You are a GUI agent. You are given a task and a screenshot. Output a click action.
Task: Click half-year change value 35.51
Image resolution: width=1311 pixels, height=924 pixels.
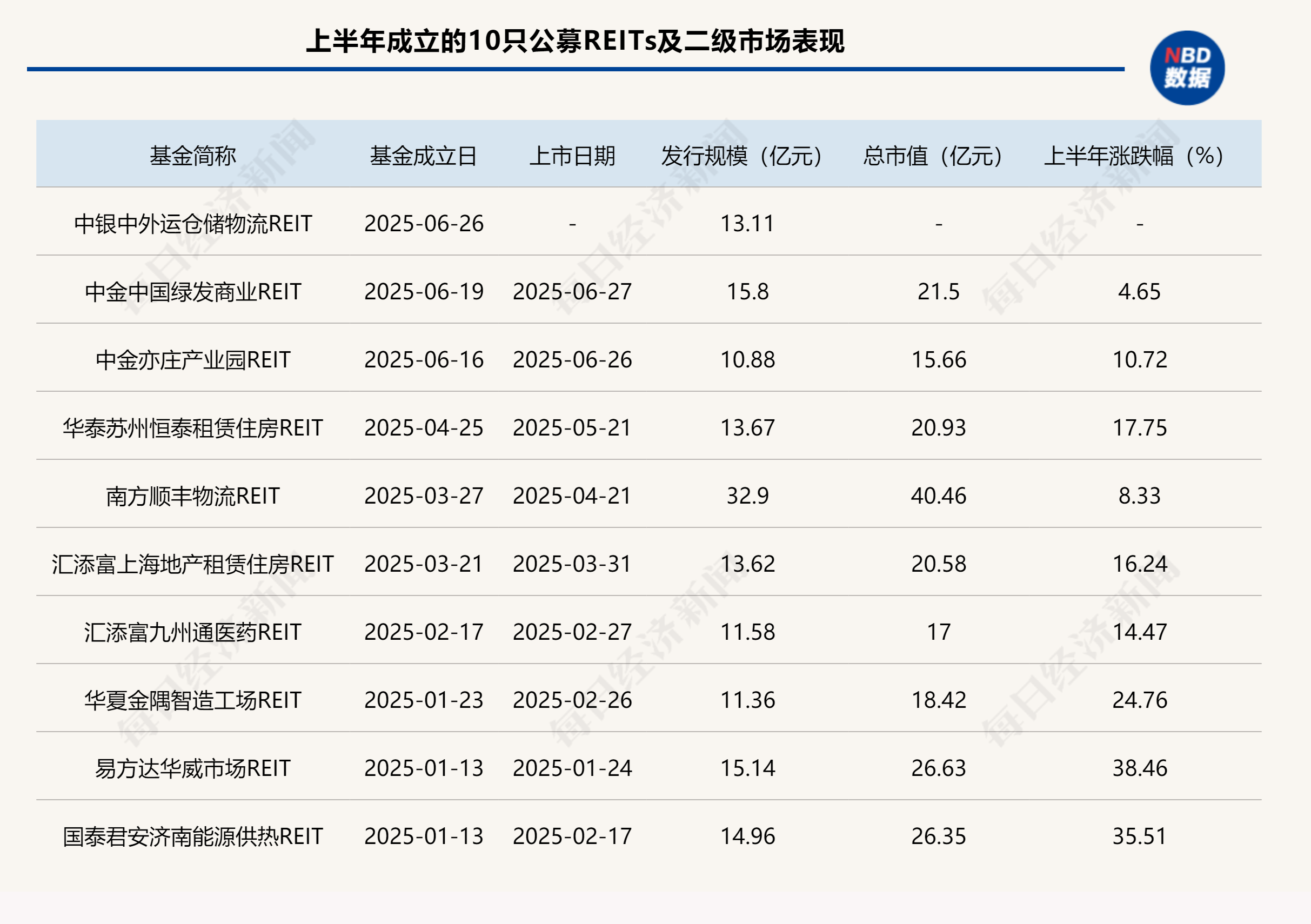pos(1140,836)
